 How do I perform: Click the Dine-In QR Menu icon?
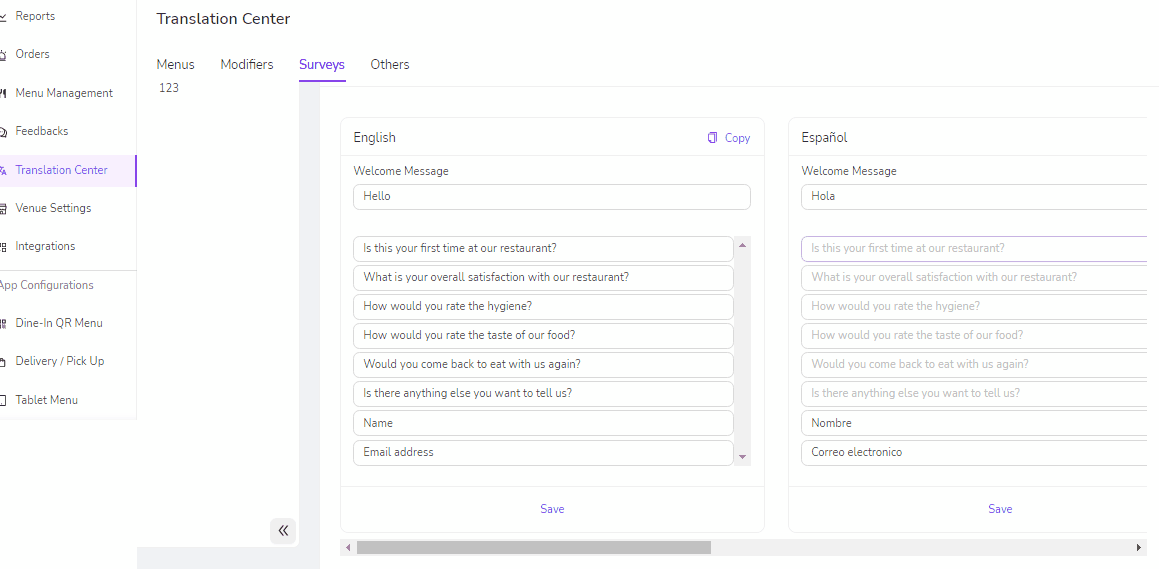(x=3, y=324)
